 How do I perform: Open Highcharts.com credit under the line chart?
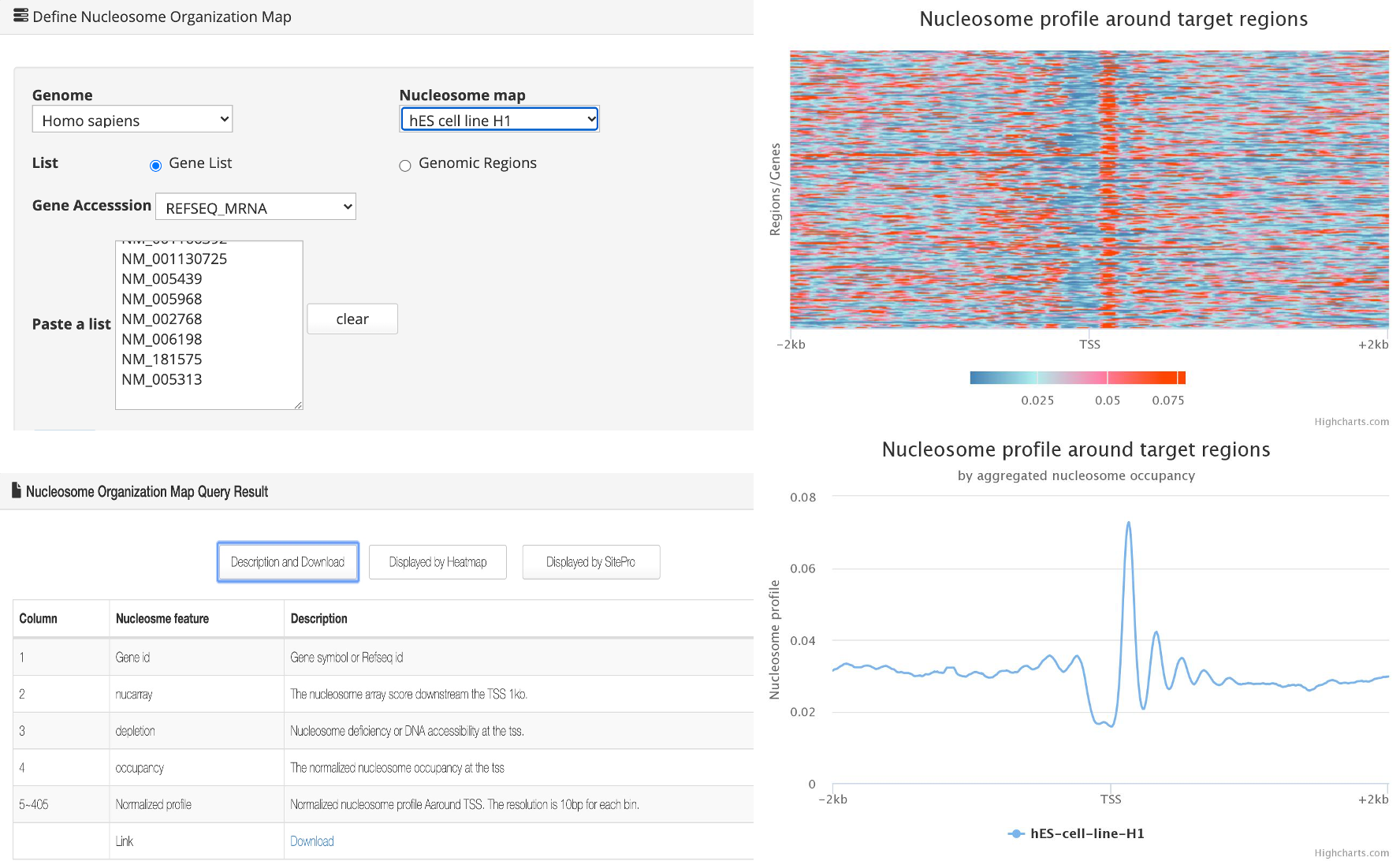coord(1351,853)
